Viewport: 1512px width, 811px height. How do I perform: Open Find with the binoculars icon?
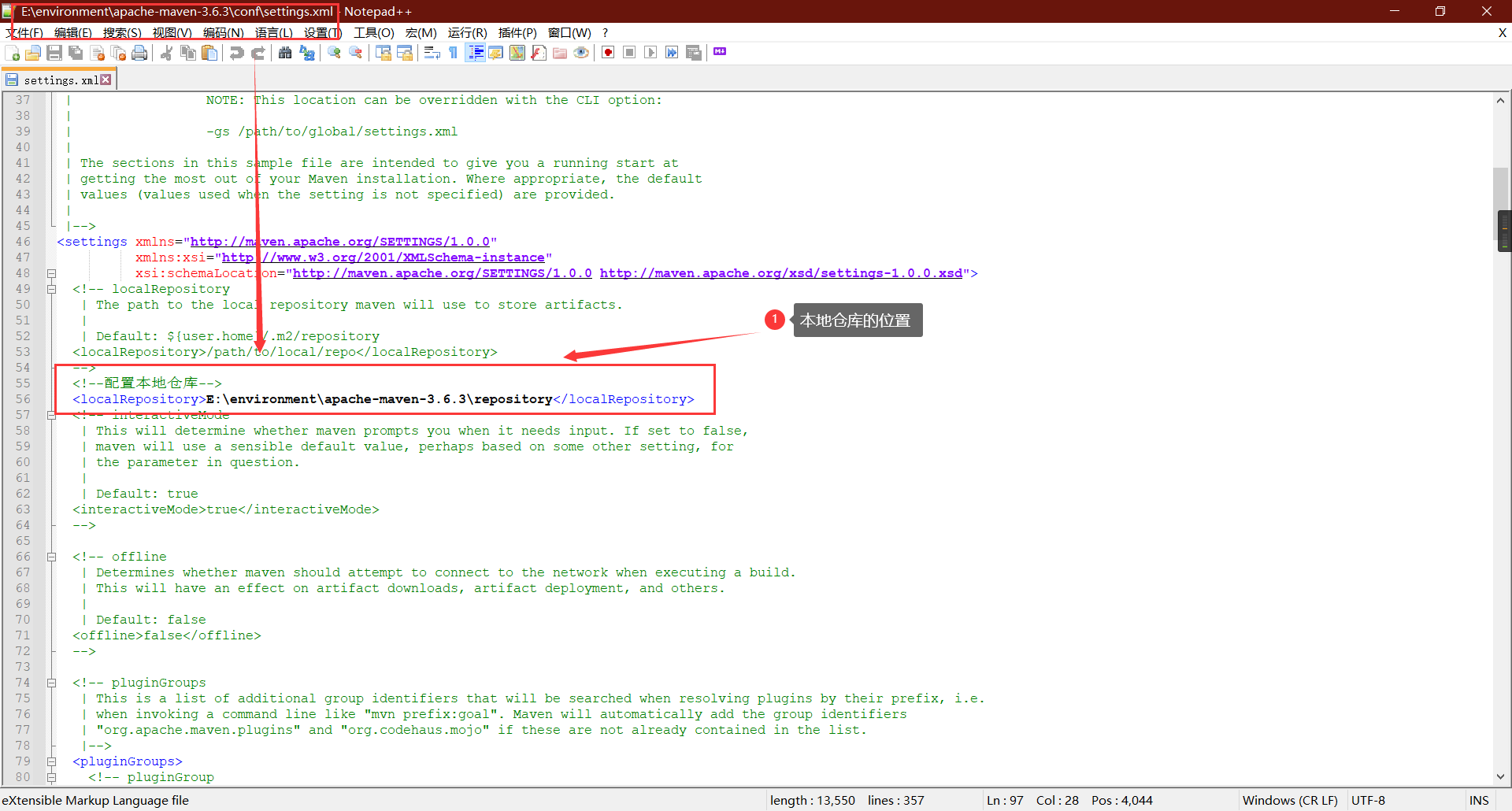point(285,53)
